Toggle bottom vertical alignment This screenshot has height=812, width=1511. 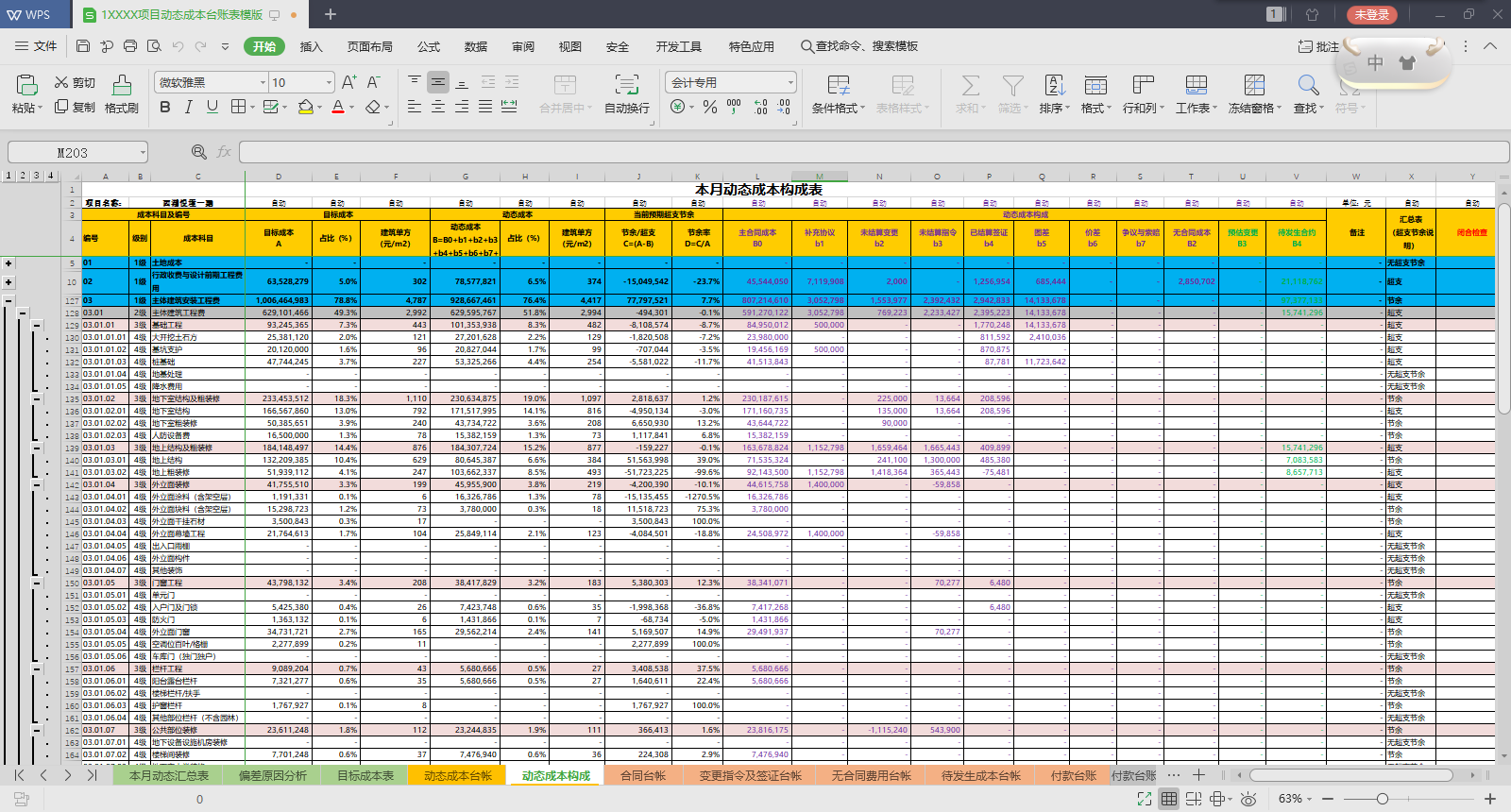[x=462, y=82]
